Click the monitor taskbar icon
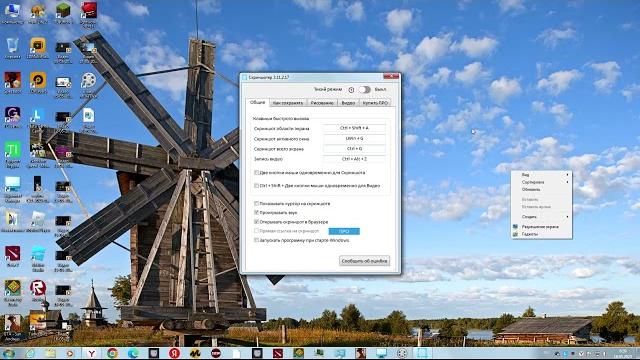 tap(381, 353)
